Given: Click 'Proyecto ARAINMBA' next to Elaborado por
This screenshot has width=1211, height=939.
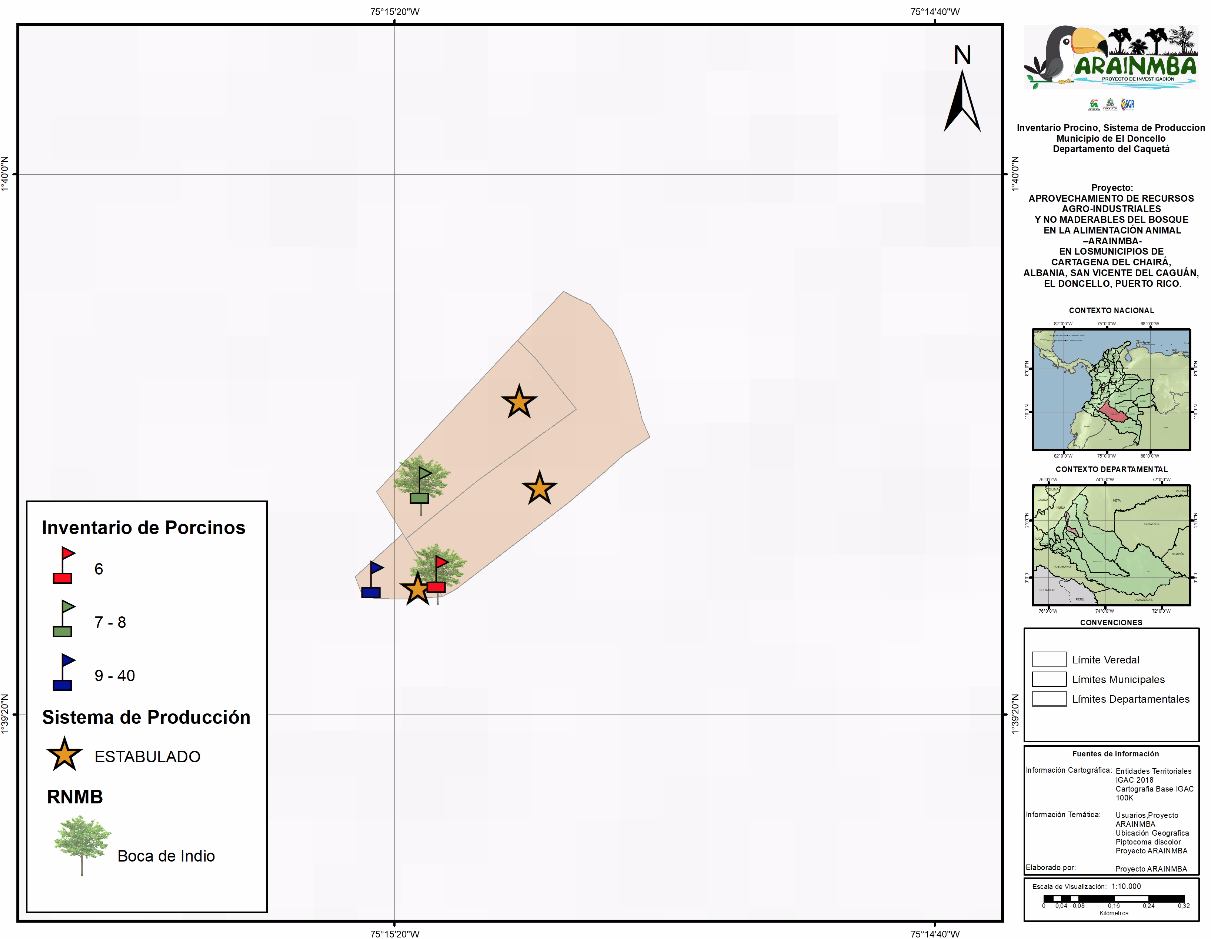Looking at the screenshot, I should coord(1149,869).
